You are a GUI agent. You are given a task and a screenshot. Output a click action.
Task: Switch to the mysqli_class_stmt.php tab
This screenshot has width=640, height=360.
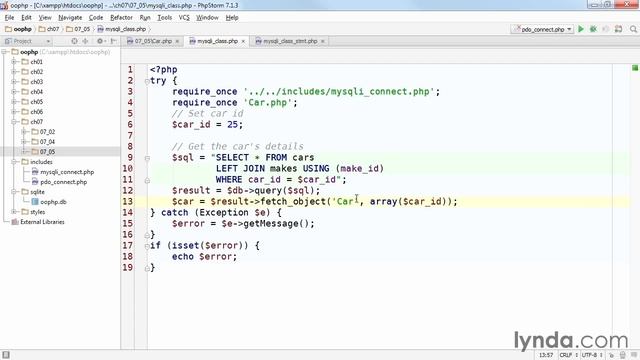point(290,41)
